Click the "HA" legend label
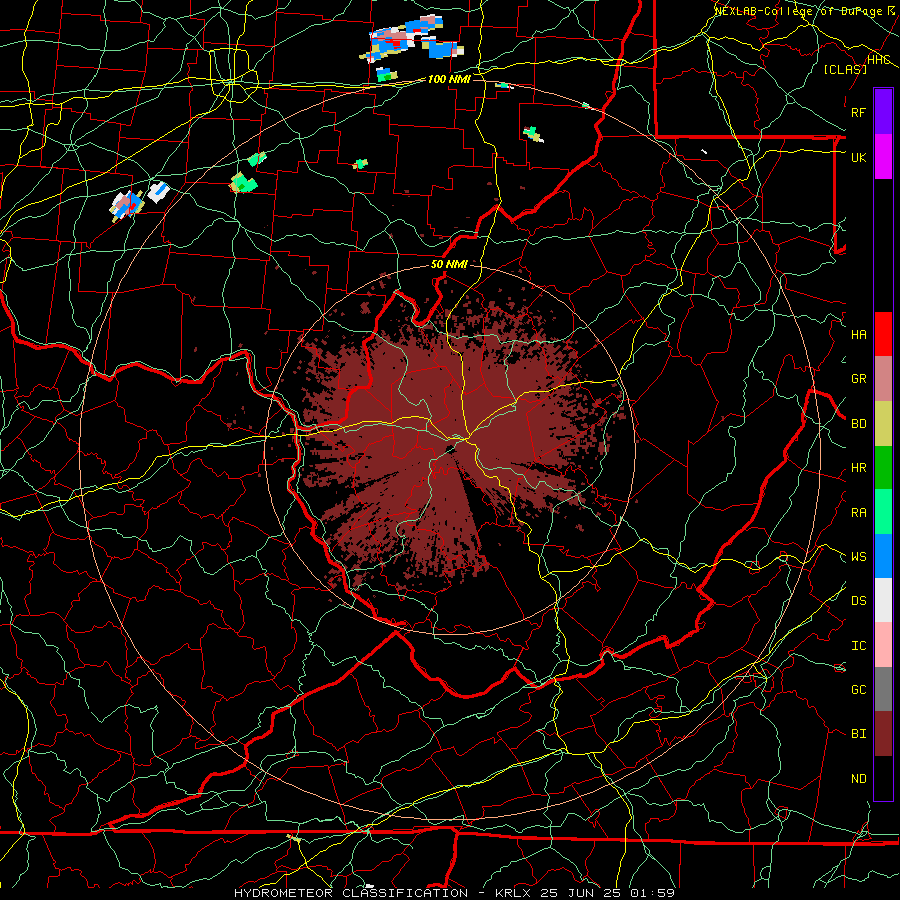 coord(859,335)
